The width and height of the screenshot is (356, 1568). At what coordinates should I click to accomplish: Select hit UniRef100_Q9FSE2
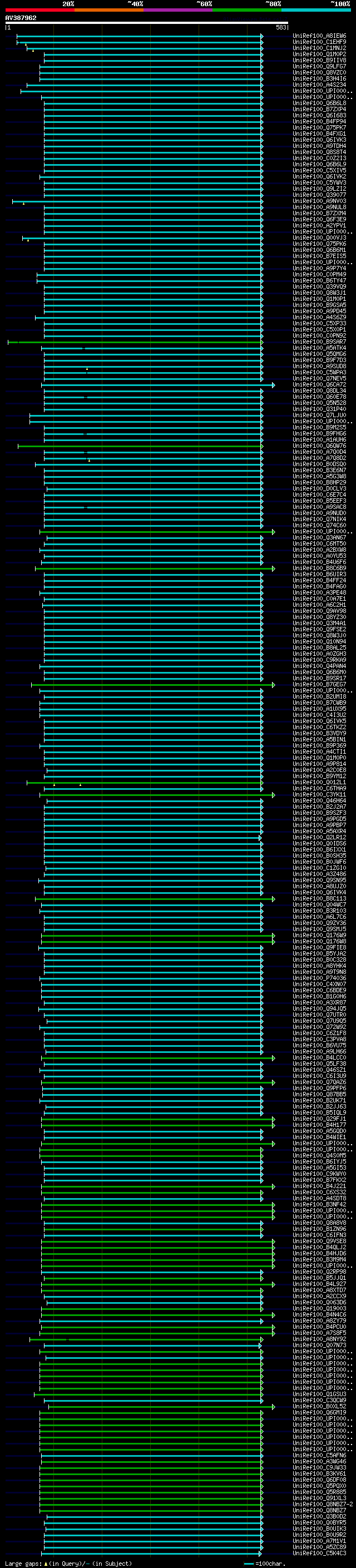(x=319, y=630)
